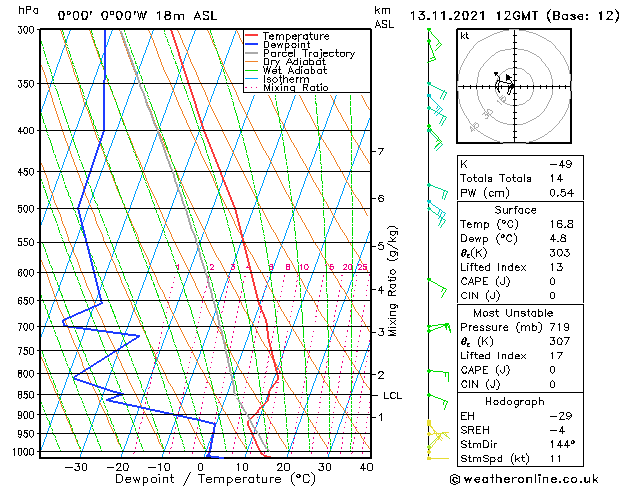Click the StmSpd (kt) value 11
Image resolution: width=629 pixels, height=486 pixels.
pos(556,459)
